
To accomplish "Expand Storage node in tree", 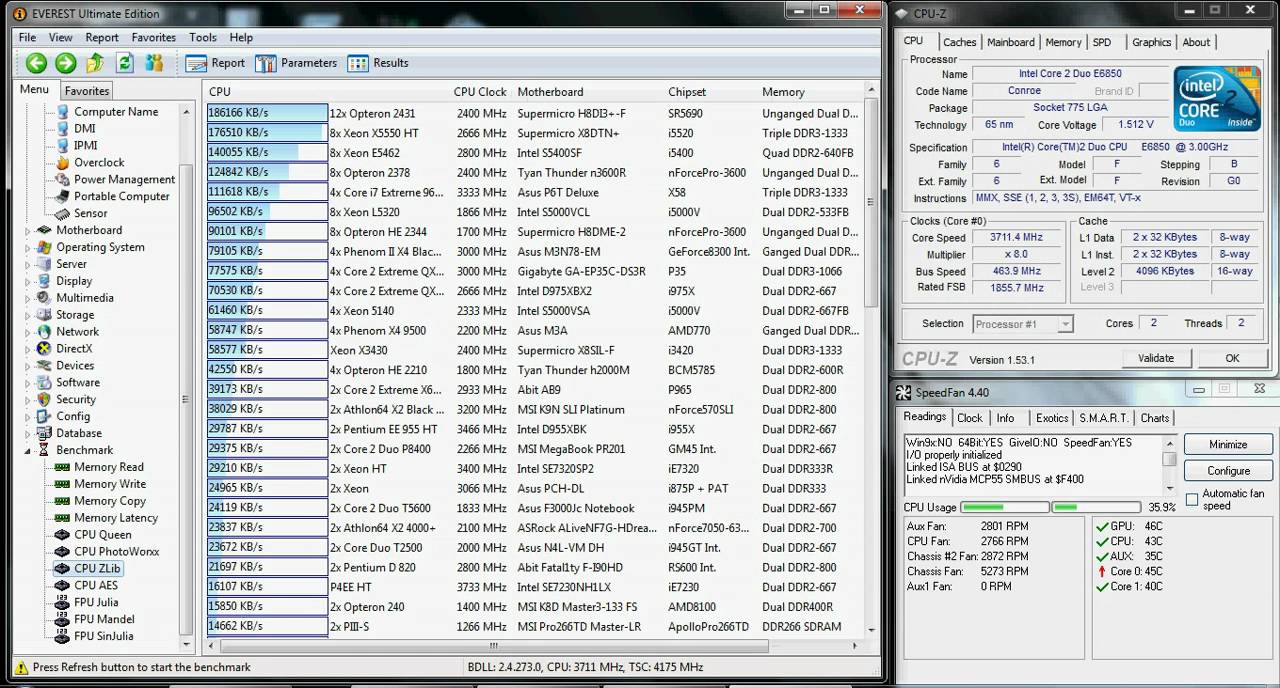I will pyautogui.click(x=29, y=315).
